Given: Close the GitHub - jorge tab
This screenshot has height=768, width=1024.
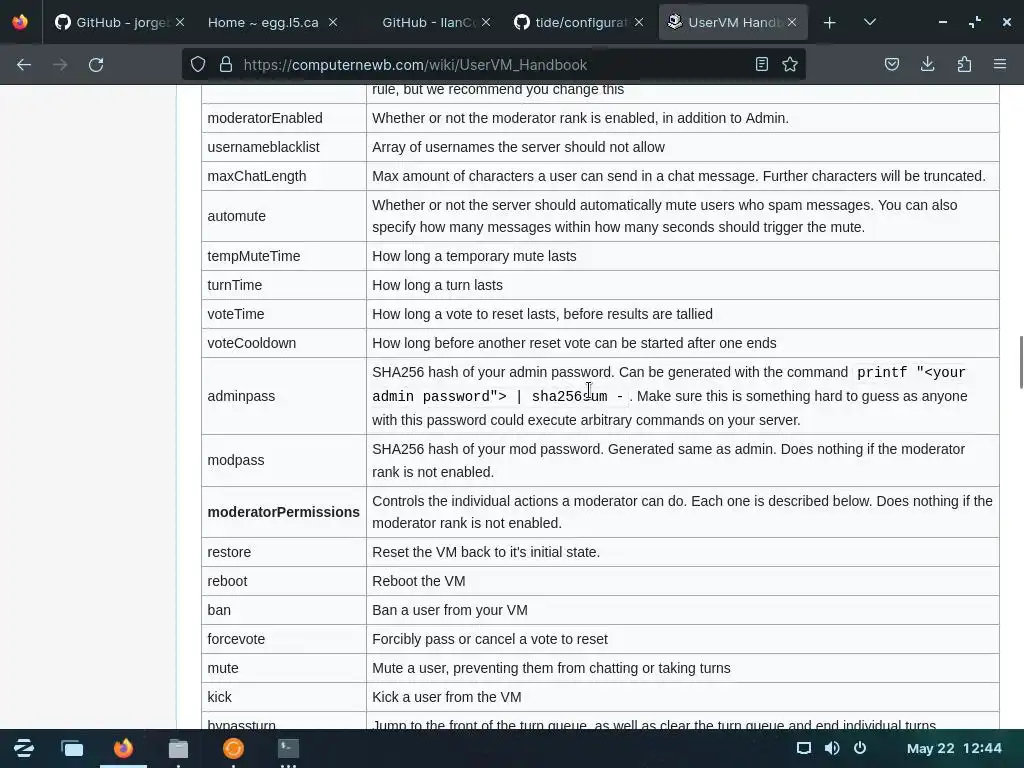Looking at the screenshot, I should [x=180, y=22].
